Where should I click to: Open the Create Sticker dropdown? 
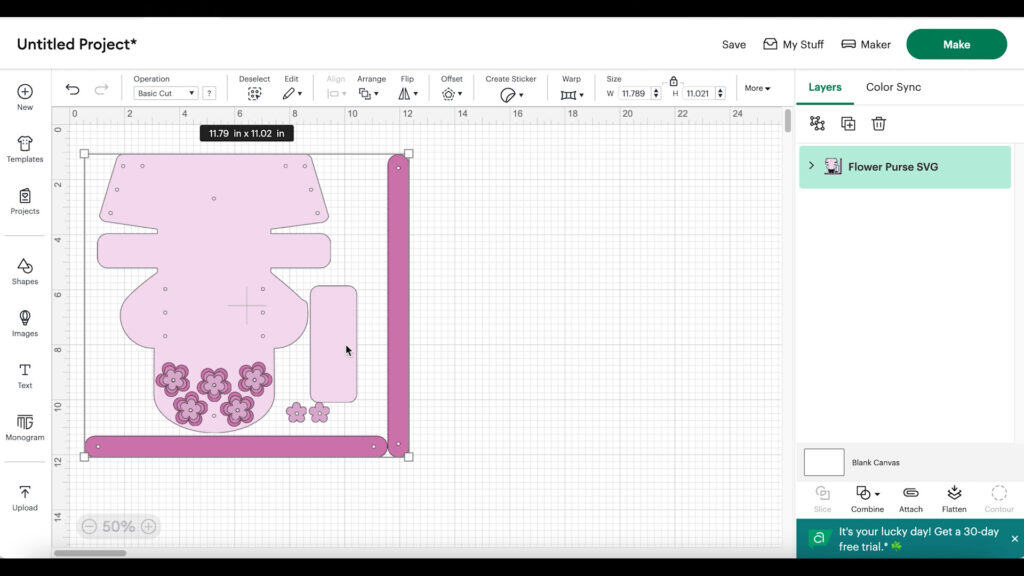click(x=511, y=95)
